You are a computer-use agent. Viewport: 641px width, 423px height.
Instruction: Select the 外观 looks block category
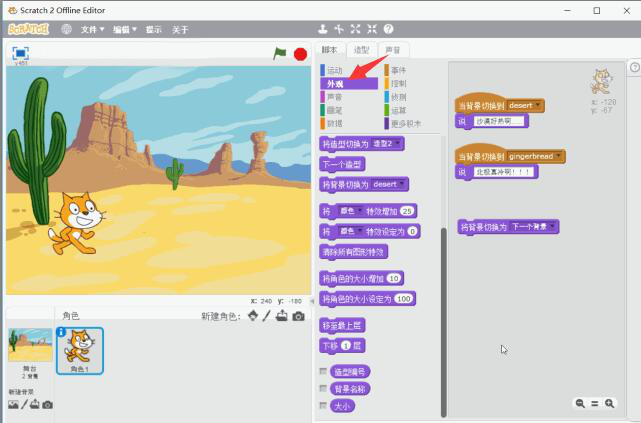click(x=349, y=84)
